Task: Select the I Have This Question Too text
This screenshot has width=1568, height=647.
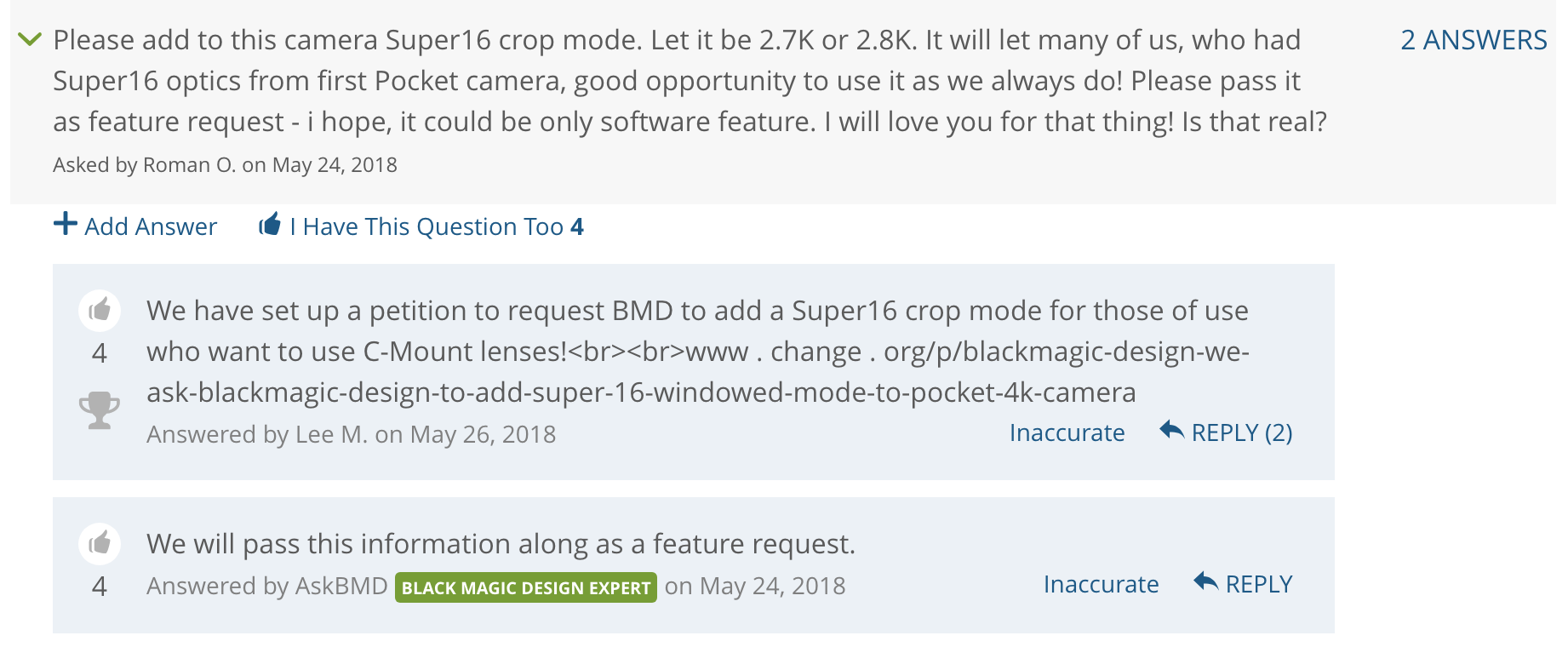Action: pos(426,226)
